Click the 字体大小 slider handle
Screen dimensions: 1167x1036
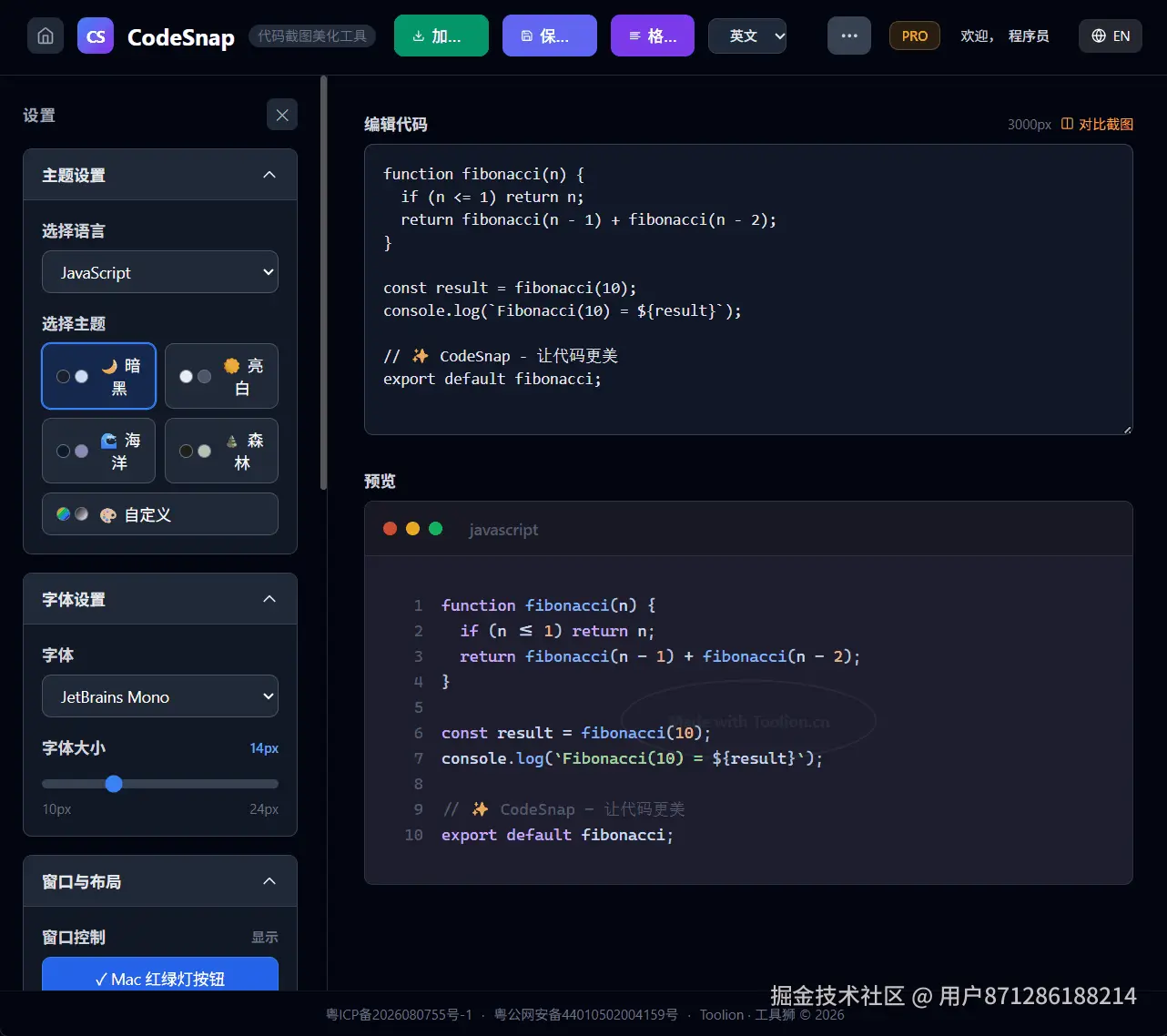(x=114, y=784)
